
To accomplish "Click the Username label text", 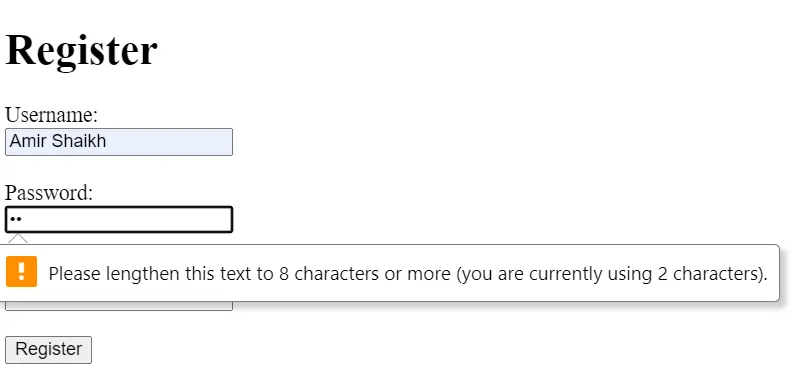I will tap(51, 115).
